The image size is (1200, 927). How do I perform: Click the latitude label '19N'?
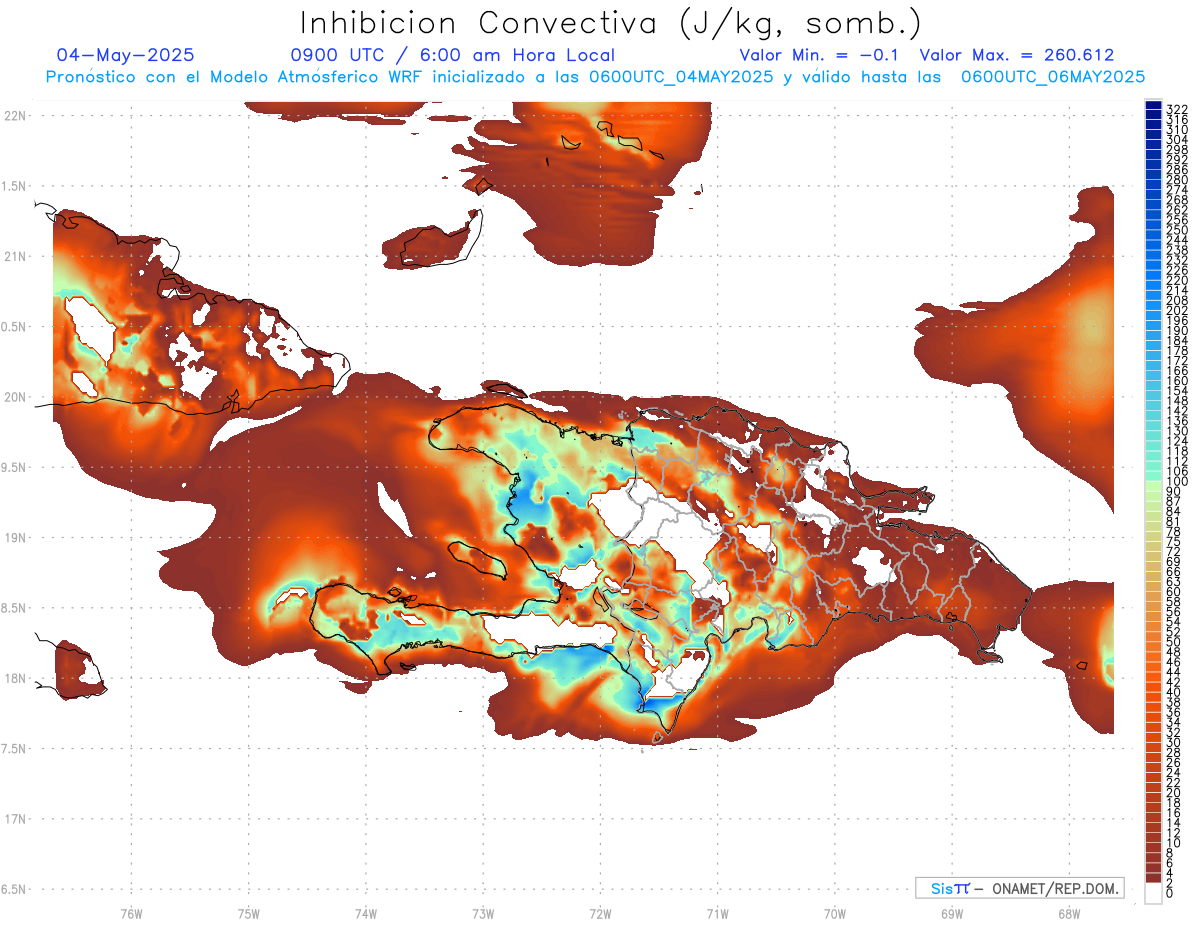[x=15, y=538]
